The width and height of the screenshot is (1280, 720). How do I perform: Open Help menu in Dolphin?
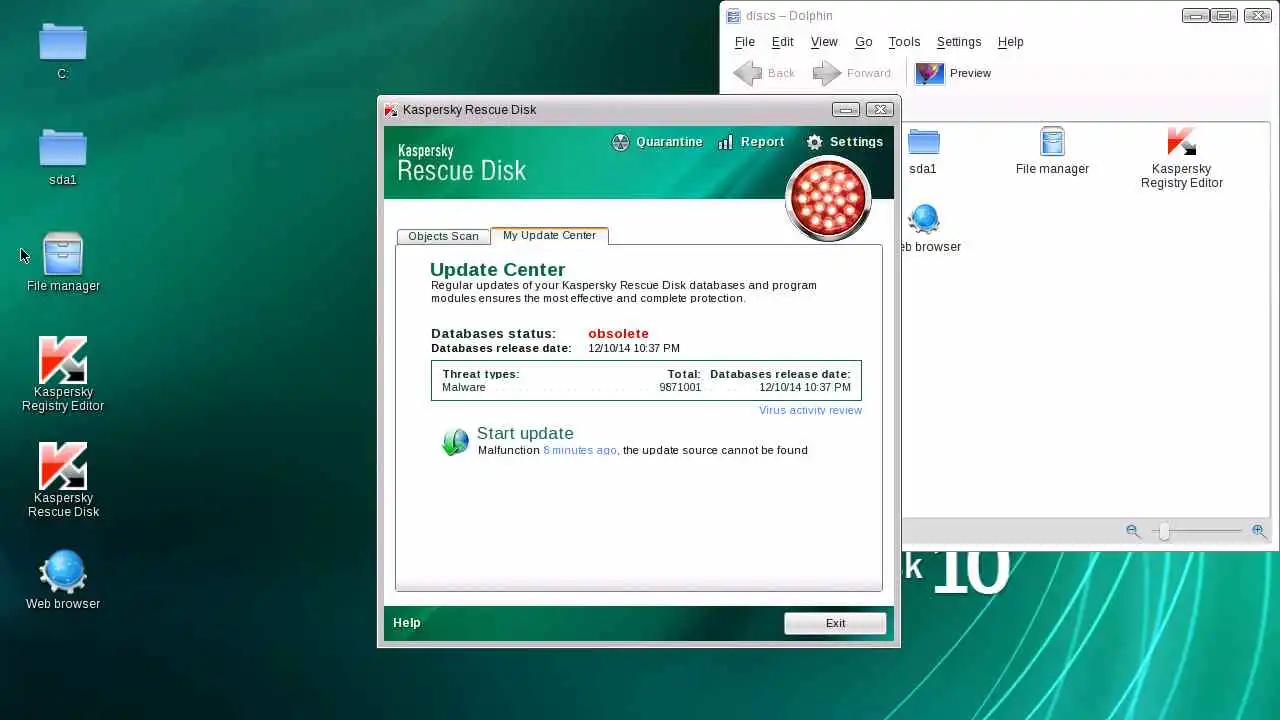coord(1010,42)
